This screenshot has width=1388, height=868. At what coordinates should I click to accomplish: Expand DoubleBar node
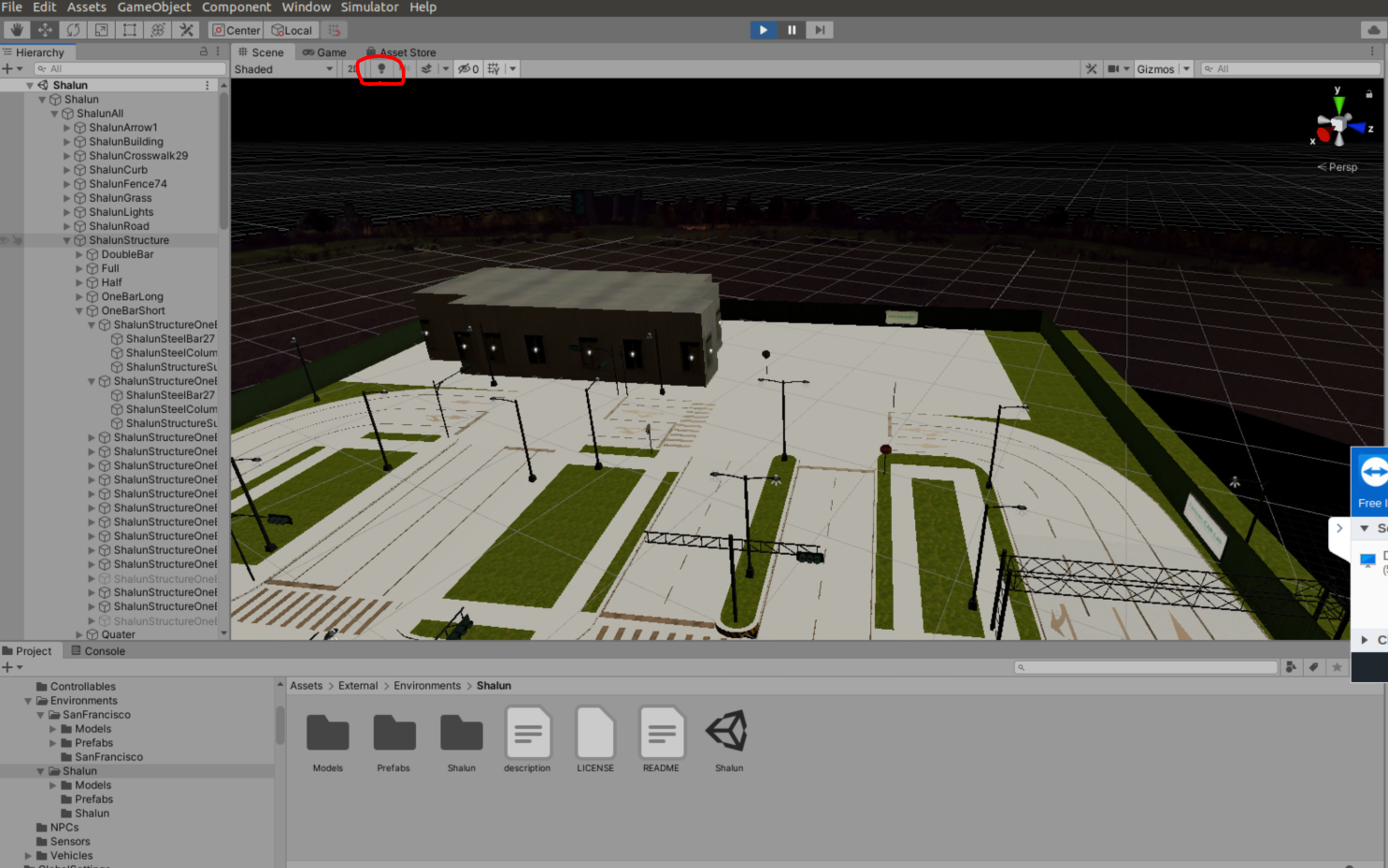tap(79, 254)
